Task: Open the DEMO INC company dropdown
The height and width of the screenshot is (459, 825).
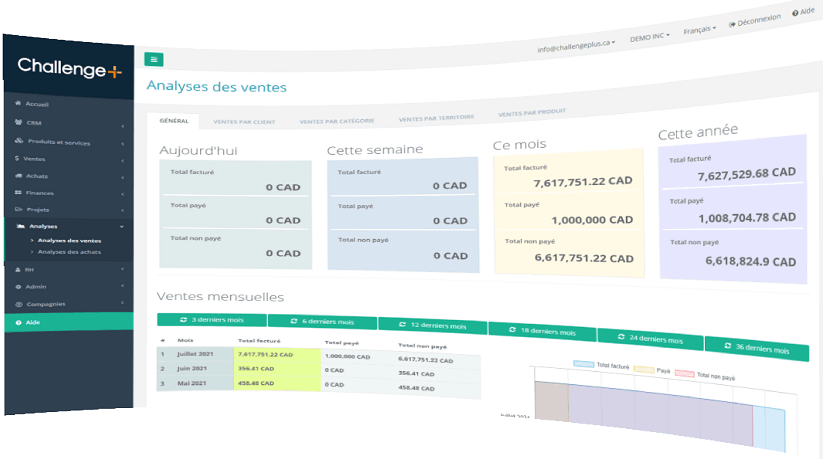Action: 651,37
